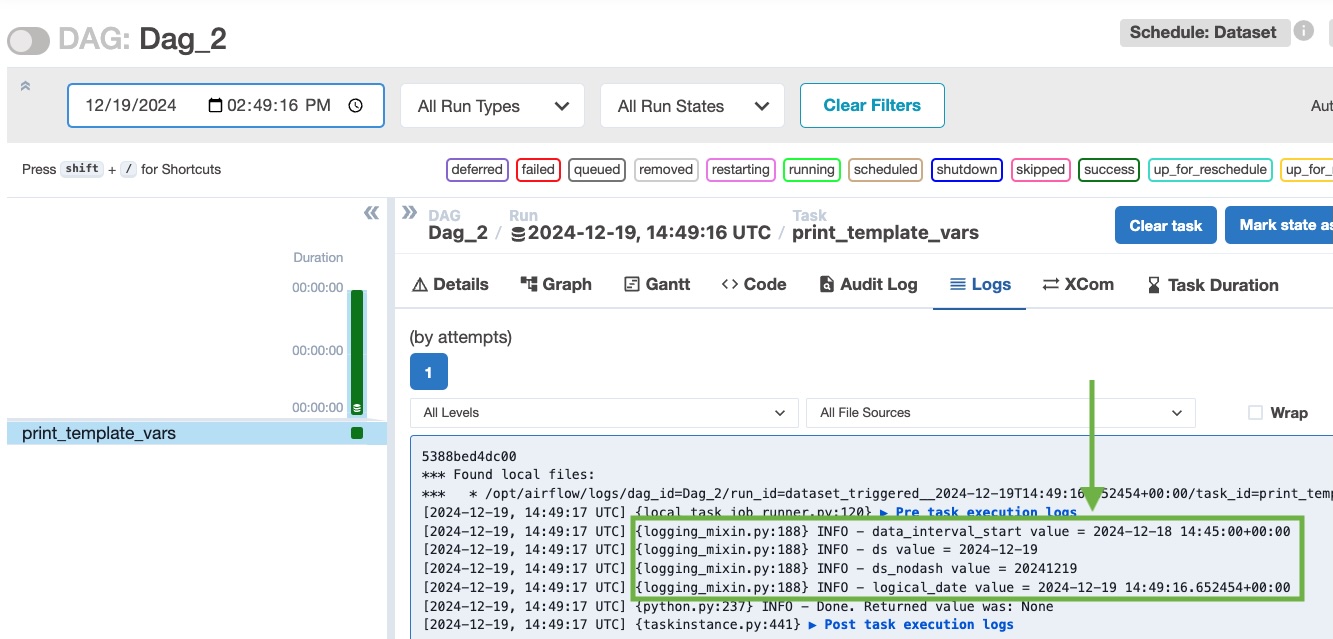Collapse the filters bar with double chevron
This screenshot has width=1333, height=639.
pyautogui.click(x=25, y=86)
